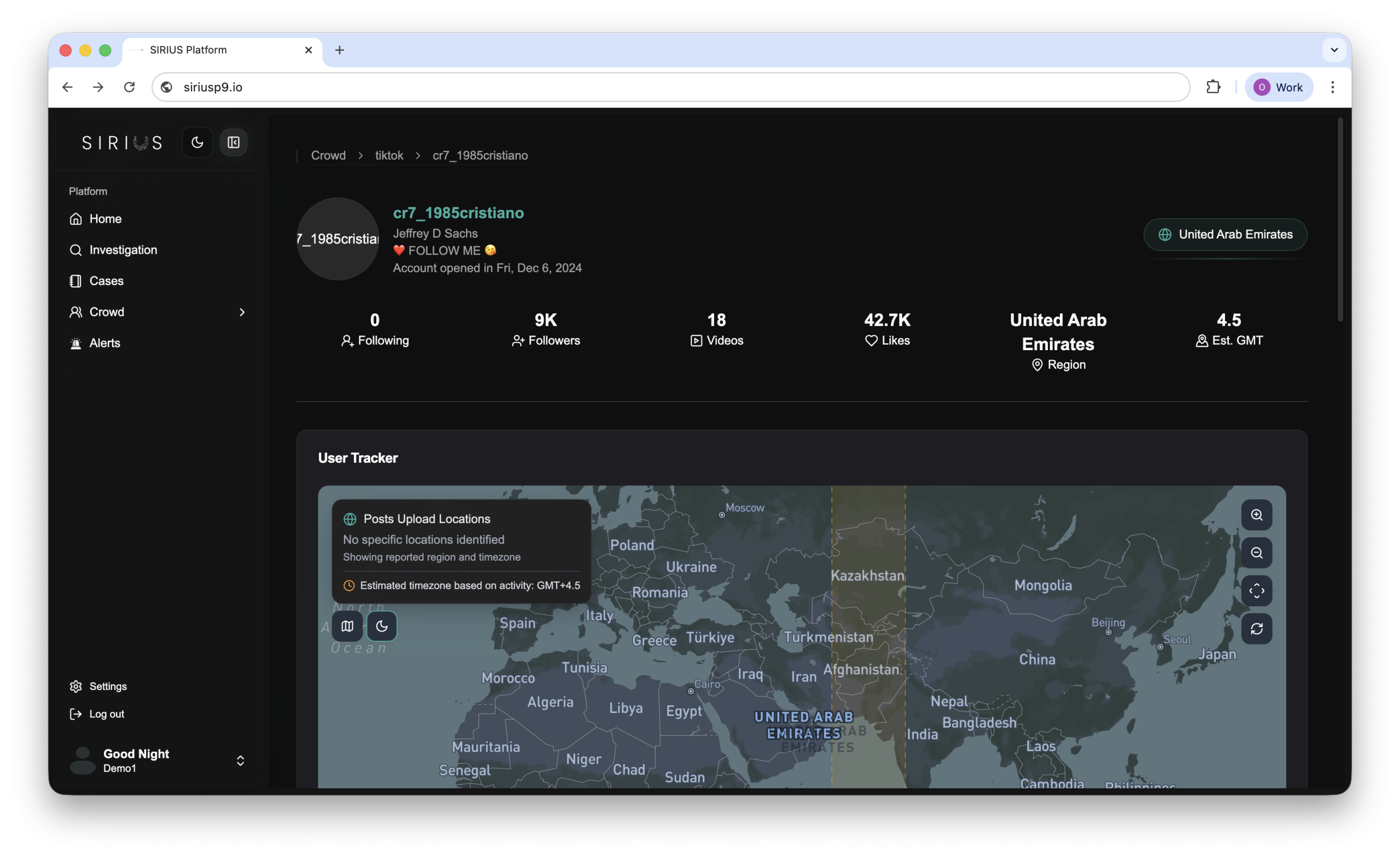Click the map fit-to-view focus icon
Viewport: 1400px width, 859px height.
tap(1256, 591)
